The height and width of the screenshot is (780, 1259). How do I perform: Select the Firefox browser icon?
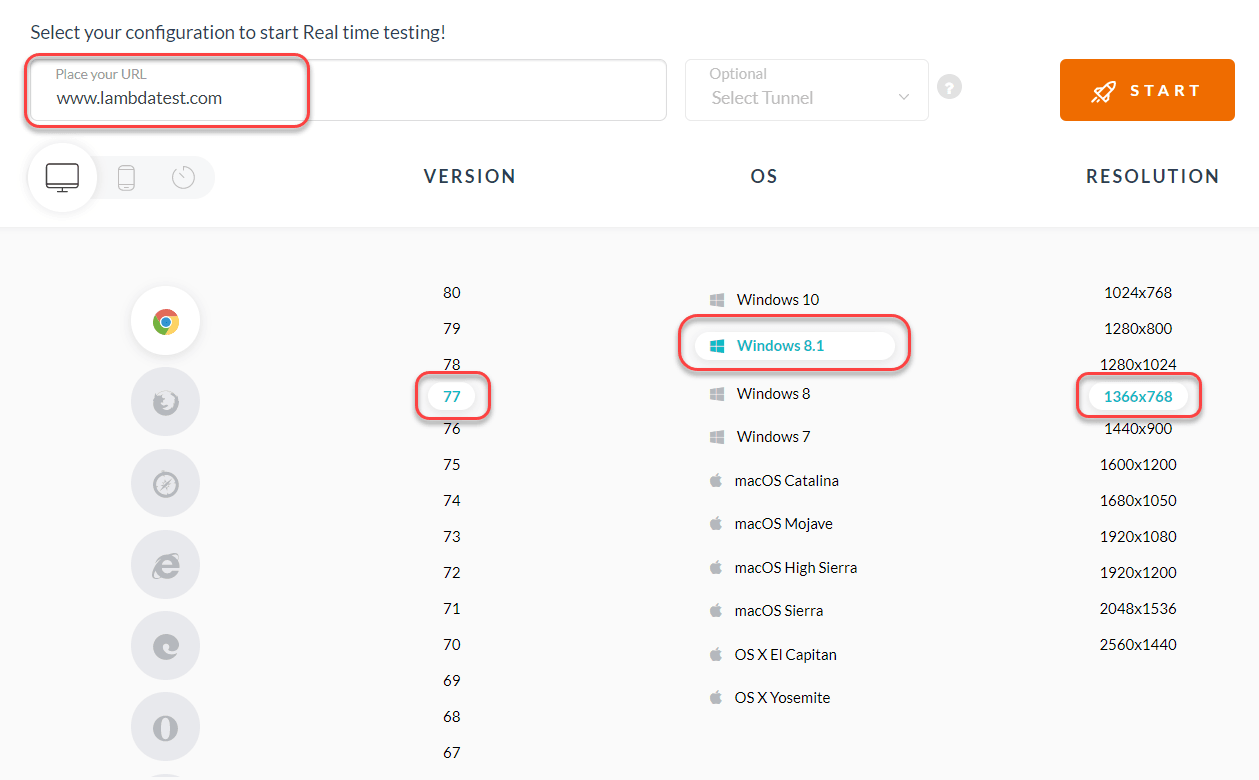coord(166,402)
